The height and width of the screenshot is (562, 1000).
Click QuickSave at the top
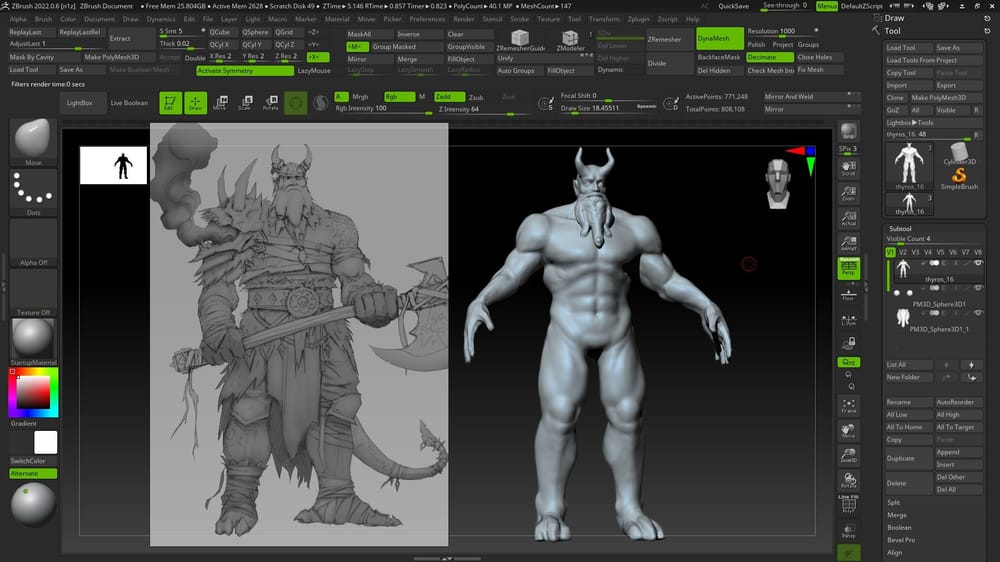(x=733, y=6)
